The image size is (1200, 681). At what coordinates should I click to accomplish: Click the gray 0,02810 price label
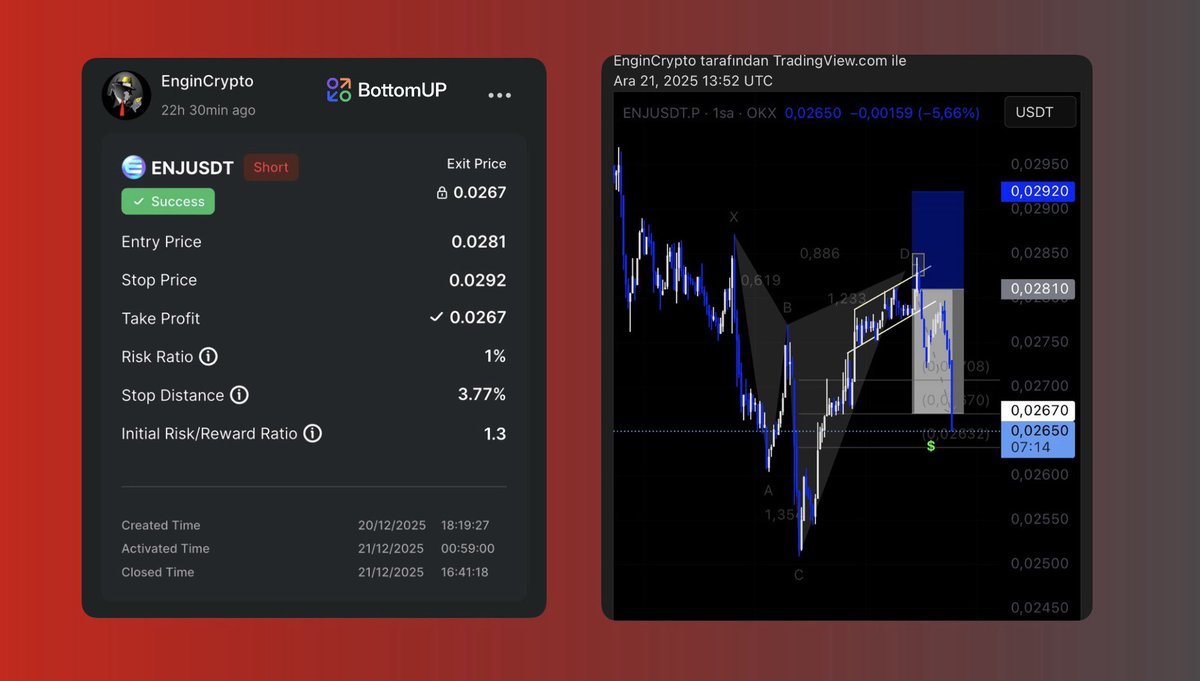pyautogui.click(x=1038, y=289)
